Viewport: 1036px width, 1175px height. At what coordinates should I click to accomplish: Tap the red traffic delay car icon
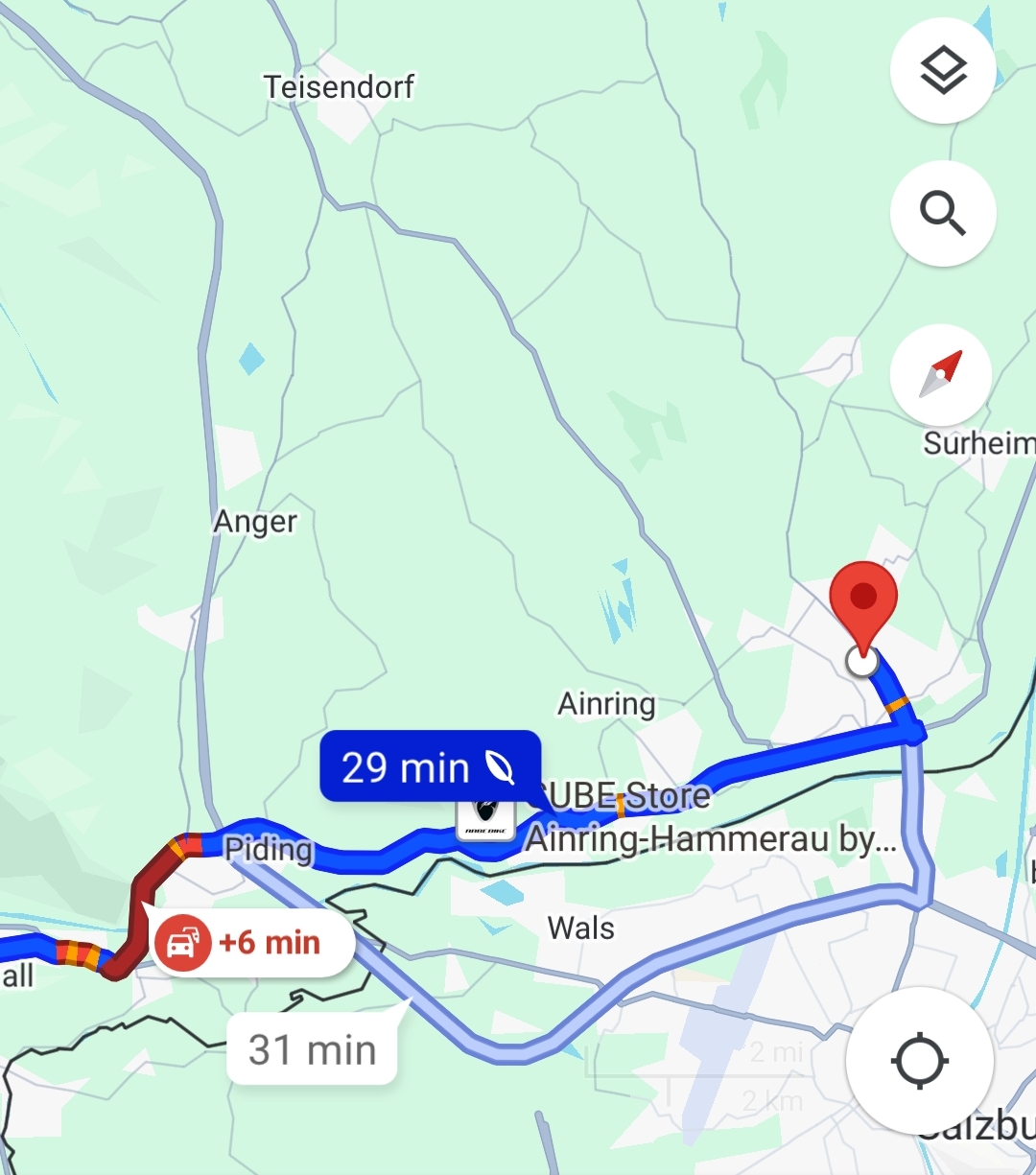point(183,943)
